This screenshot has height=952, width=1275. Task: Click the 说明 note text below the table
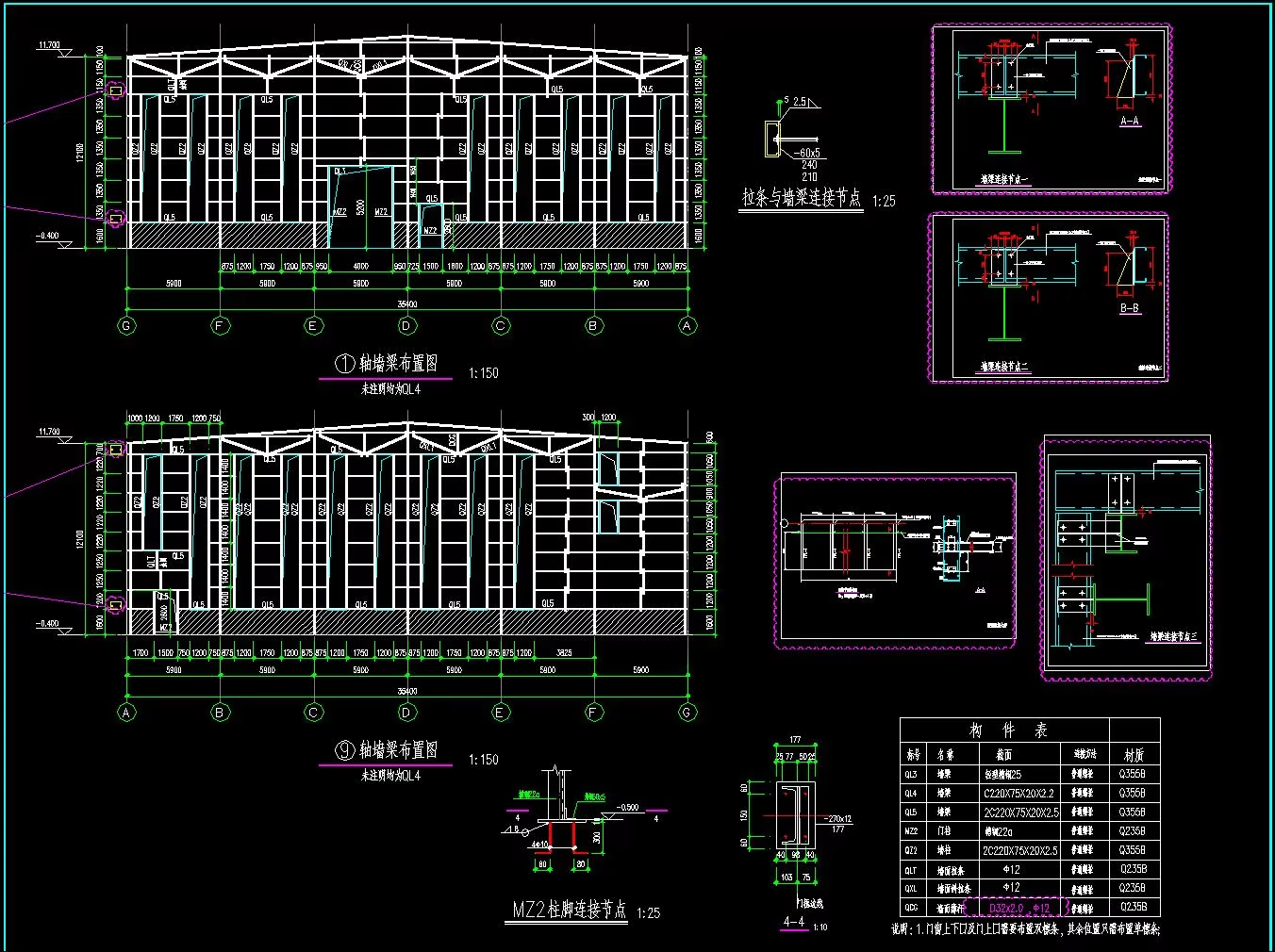[1026, 929]
